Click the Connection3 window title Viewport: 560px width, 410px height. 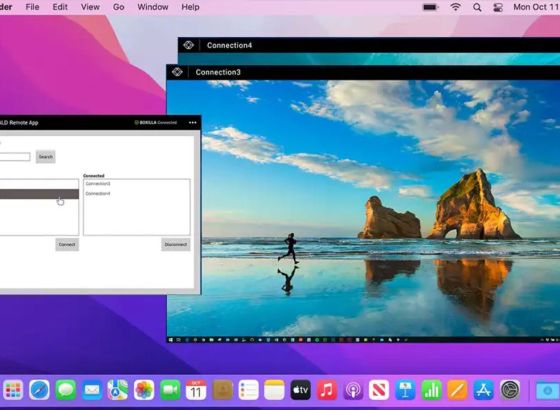(218, 72)
